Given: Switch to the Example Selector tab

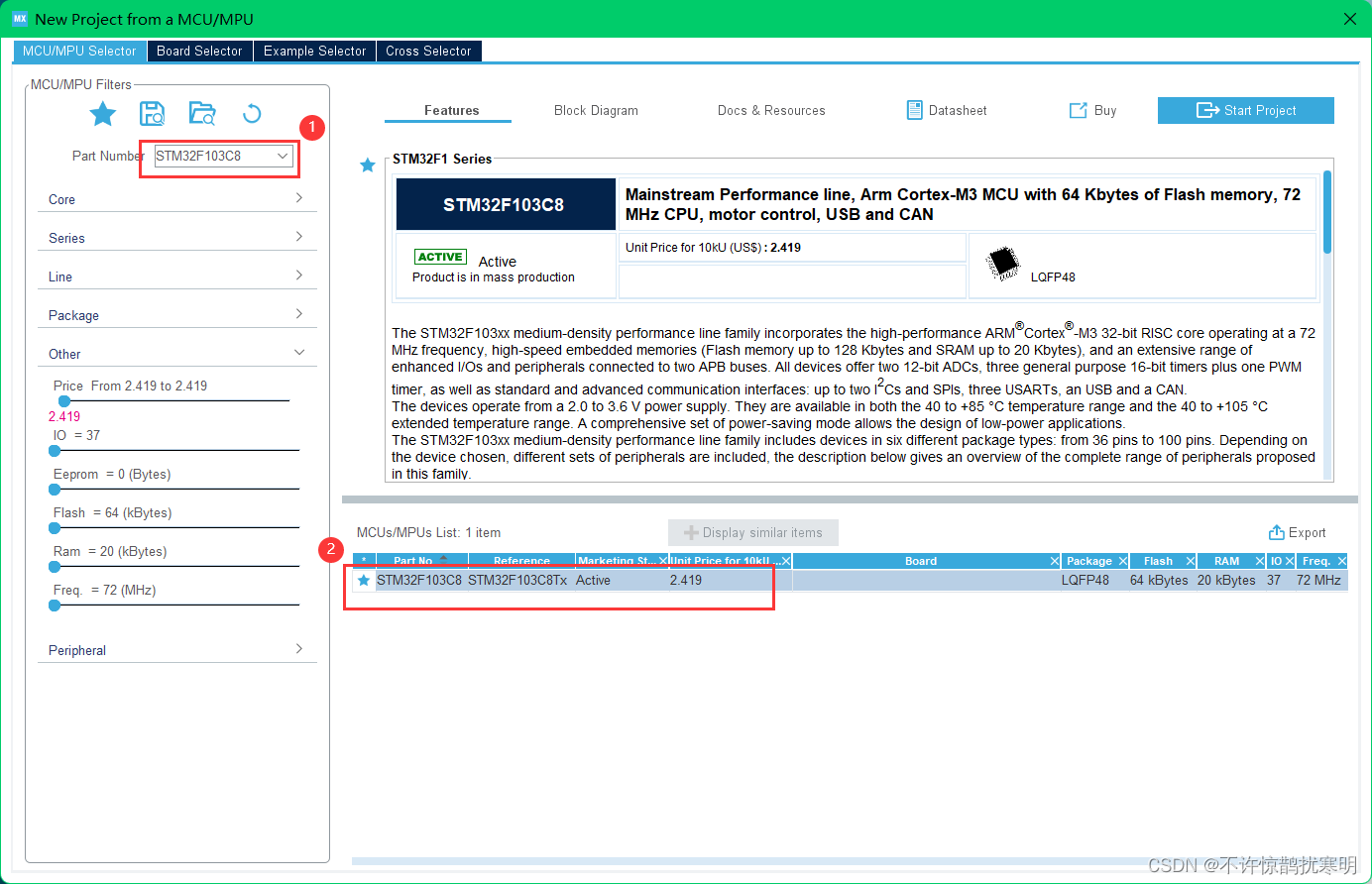Looking at the screenshot, I should [x=315, y=51].
